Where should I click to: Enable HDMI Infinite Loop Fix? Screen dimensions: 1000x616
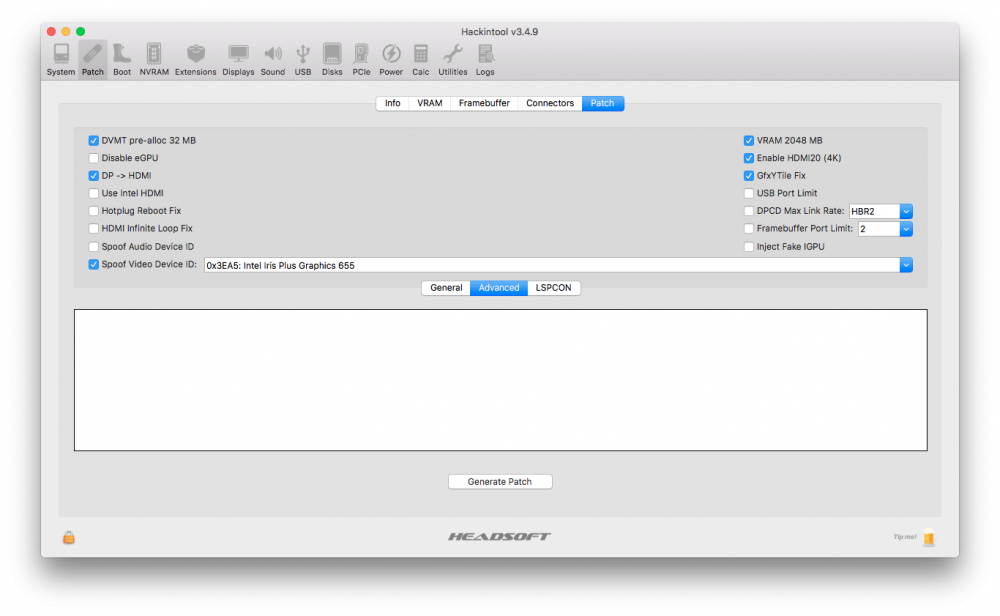click(x=94, y=228)
